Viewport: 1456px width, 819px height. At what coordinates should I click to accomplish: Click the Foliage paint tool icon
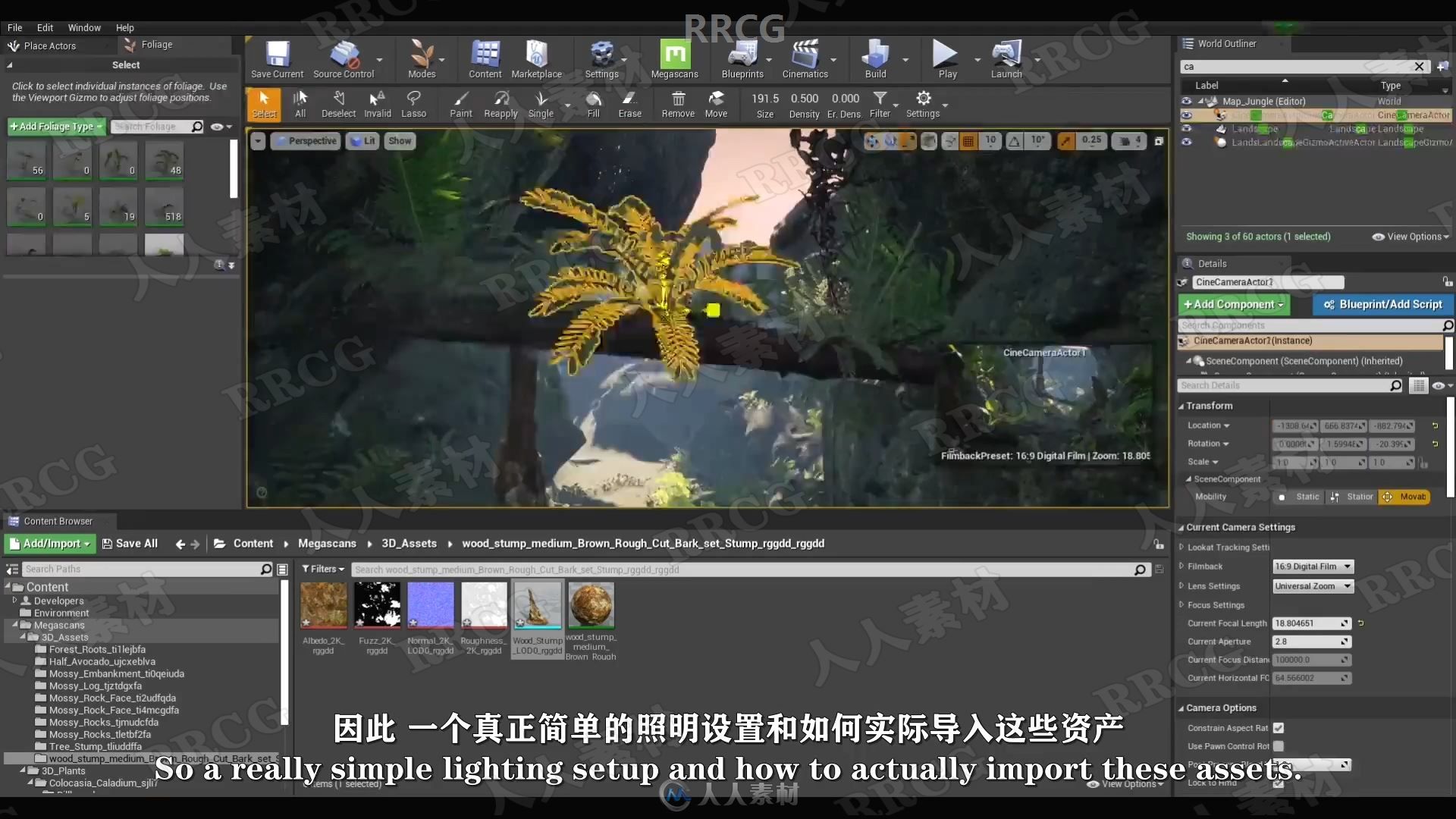point(459,103)
